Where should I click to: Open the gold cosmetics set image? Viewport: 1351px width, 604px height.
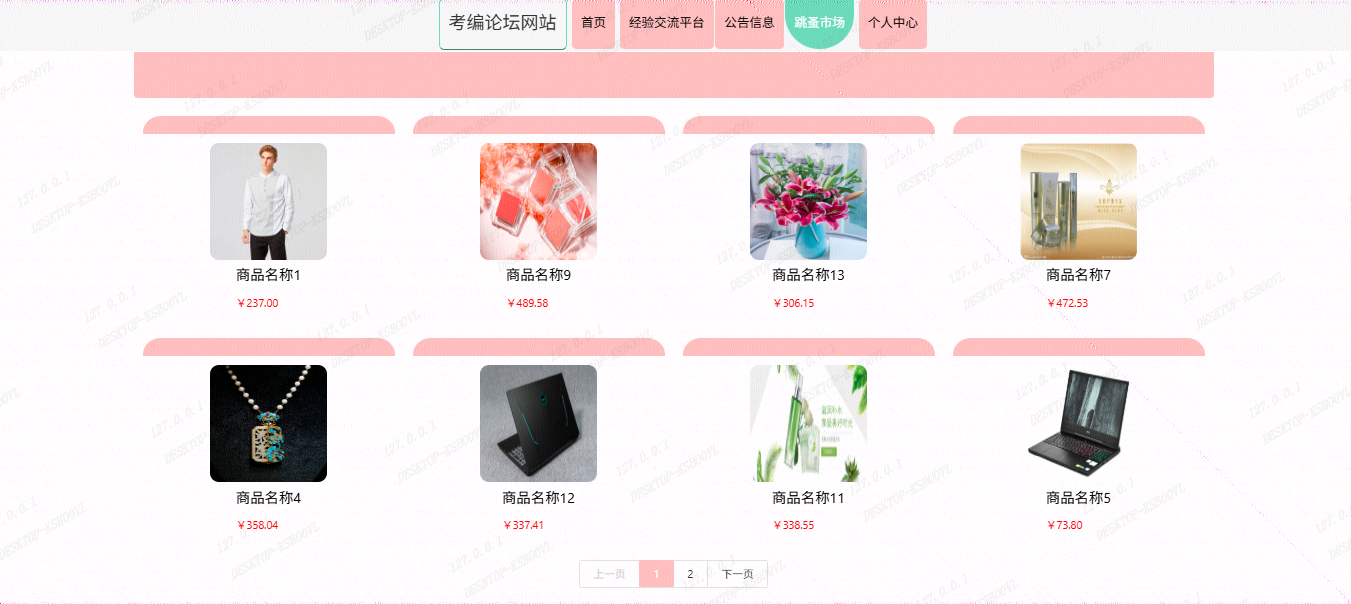1078,201
